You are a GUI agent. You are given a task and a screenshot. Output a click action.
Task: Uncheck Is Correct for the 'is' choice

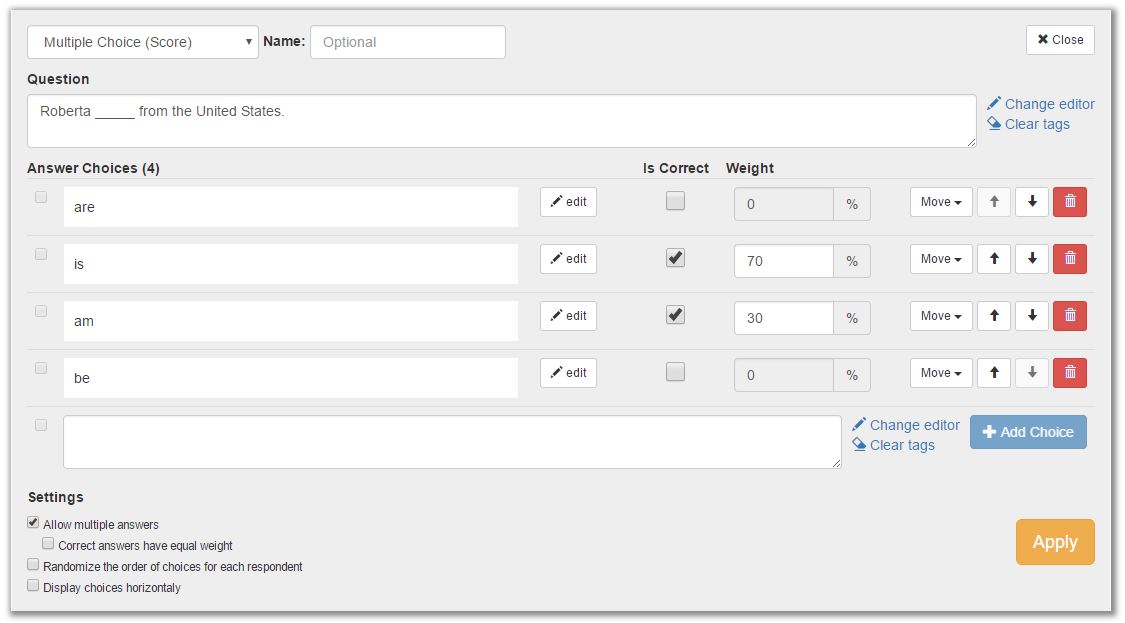coord(675,258)
